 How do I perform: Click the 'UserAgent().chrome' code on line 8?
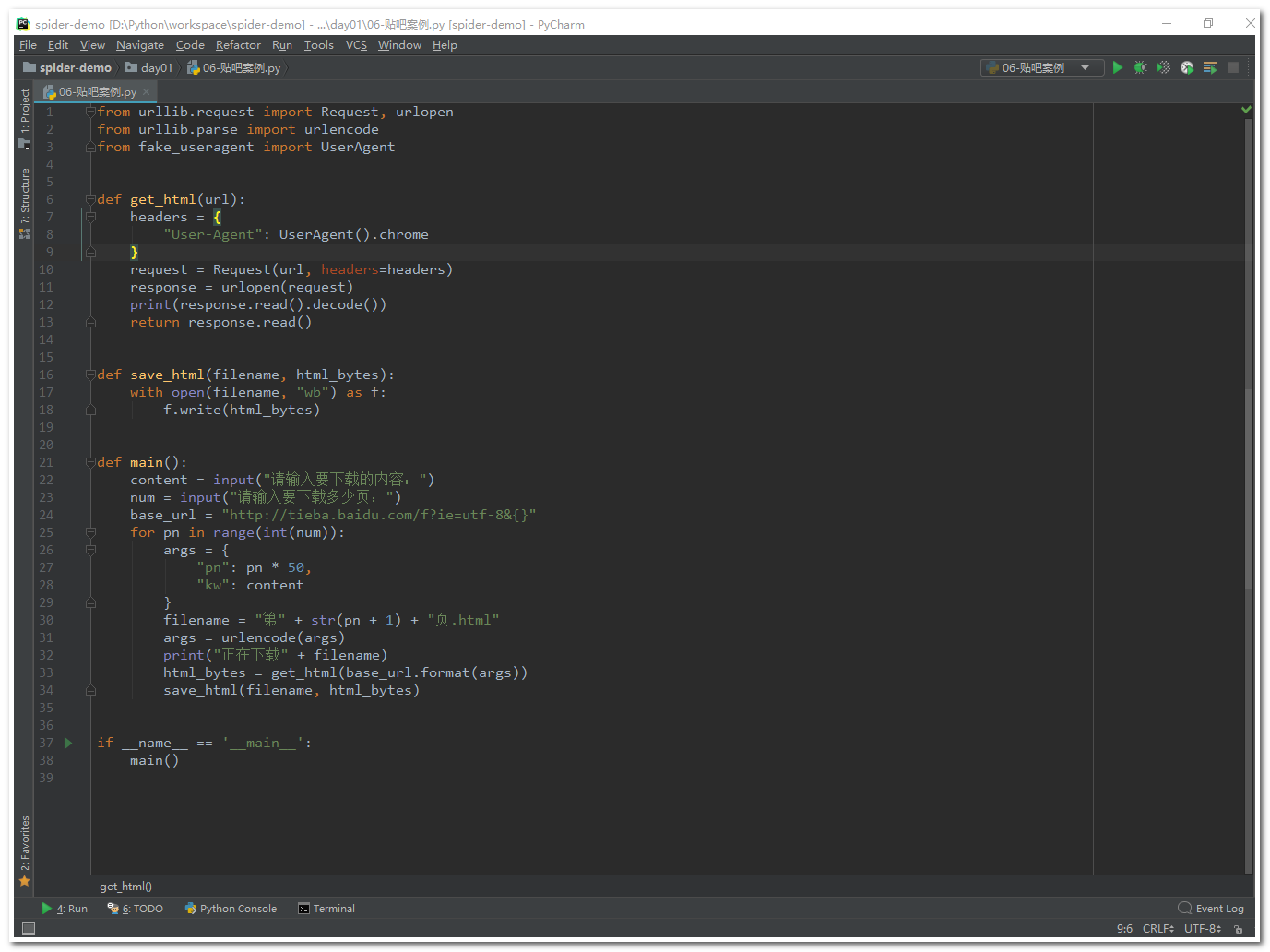(x=354, y=234)
